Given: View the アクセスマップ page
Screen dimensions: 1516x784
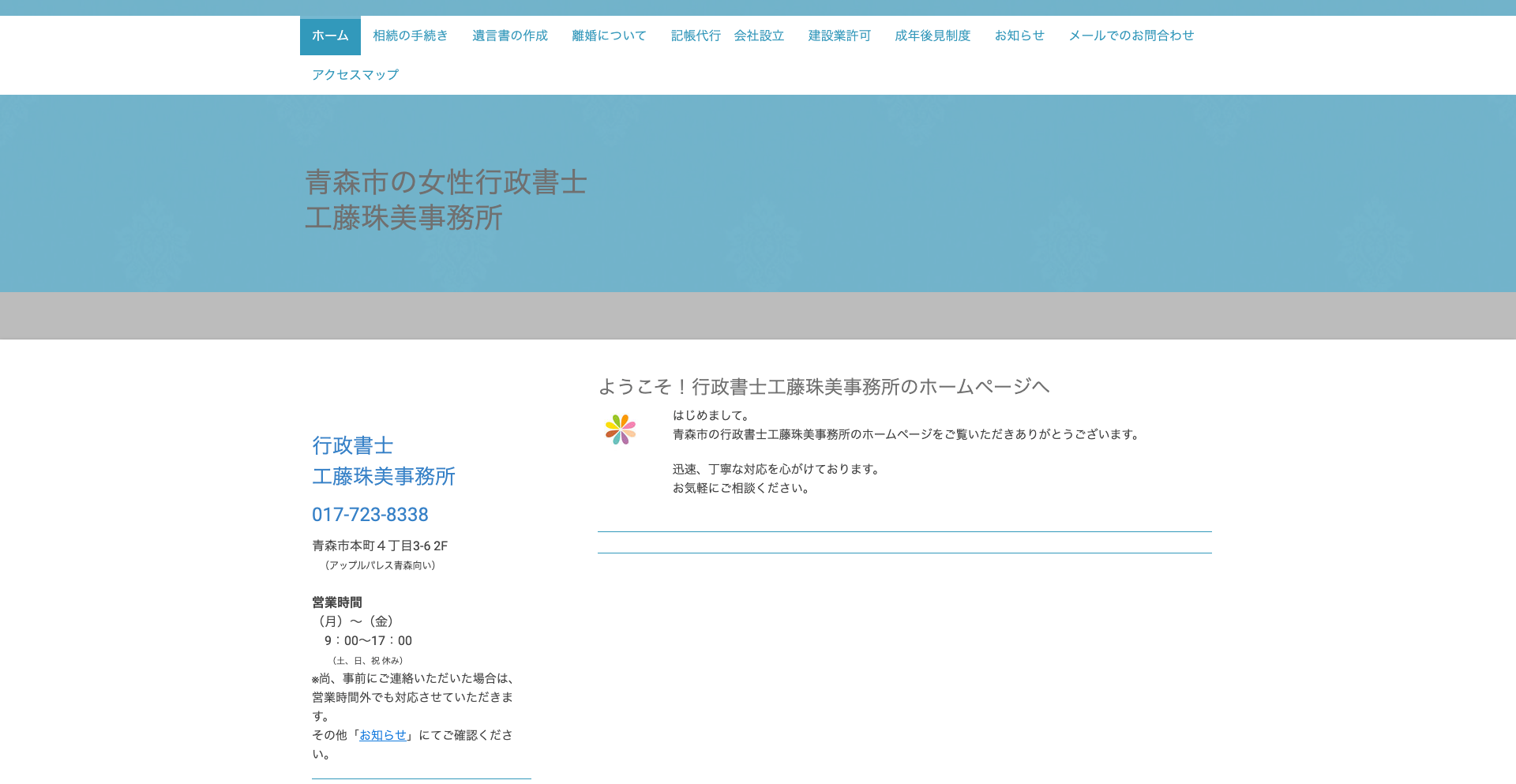Looking at the screenshot, I should 355,74.
